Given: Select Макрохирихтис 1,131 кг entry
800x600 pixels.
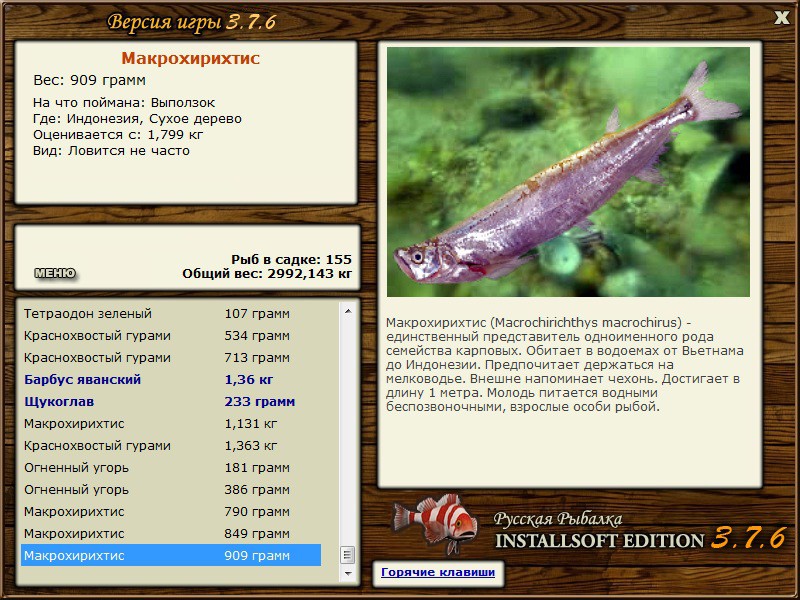Looking at the screenshot, I should (171, 423).
